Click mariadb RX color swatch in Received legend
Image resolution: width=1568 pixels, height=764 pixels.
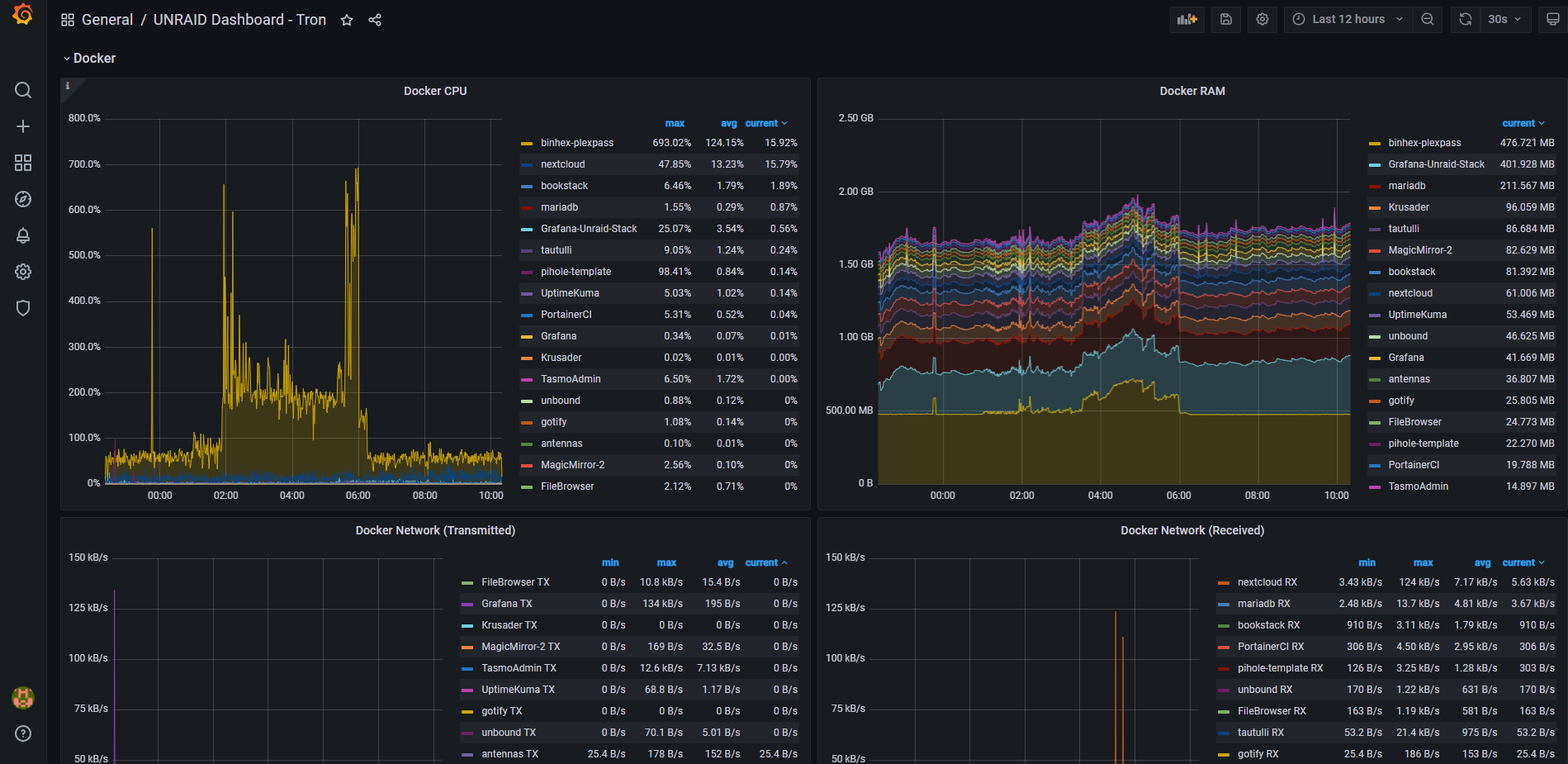point(1224,605)
